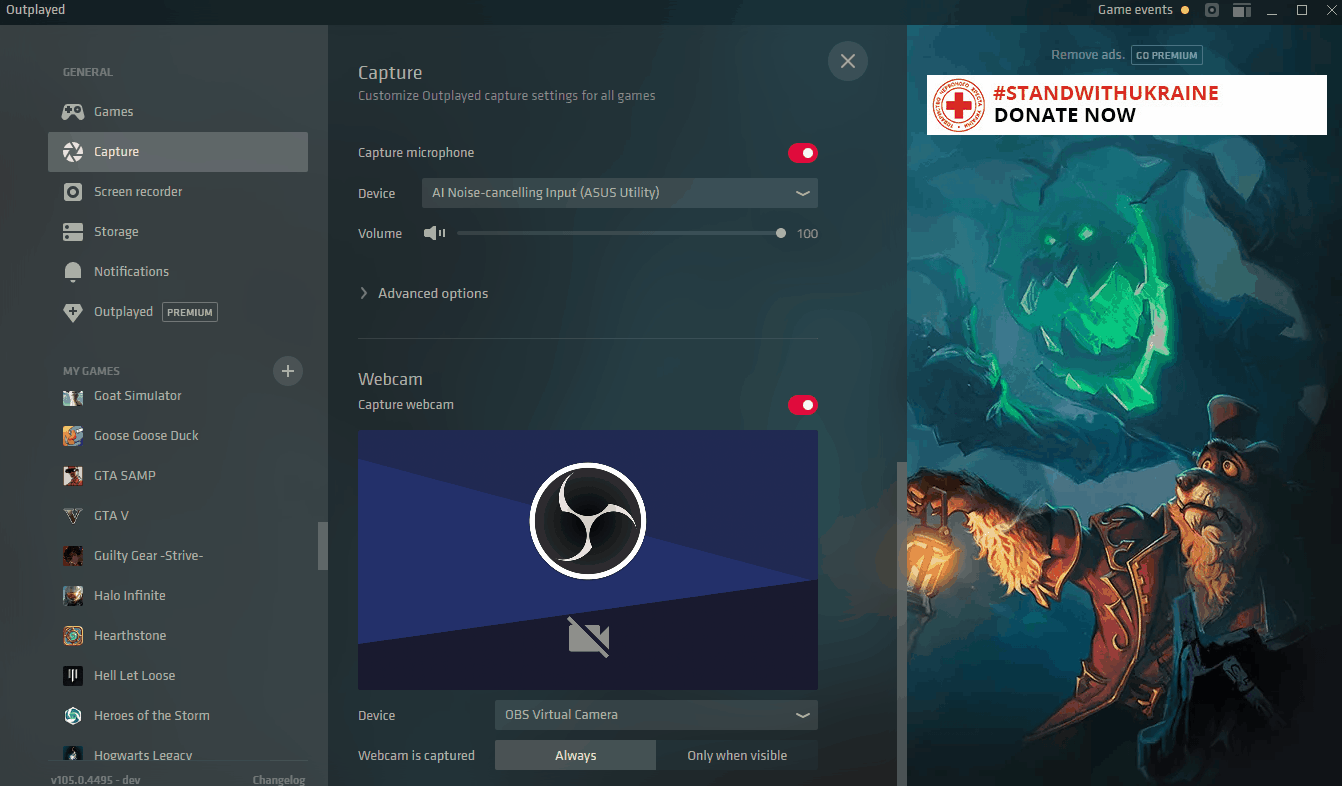Click the Red Cross logo in the ad banner
This screenshot has height=786, width=1342.
coord(958,105)
